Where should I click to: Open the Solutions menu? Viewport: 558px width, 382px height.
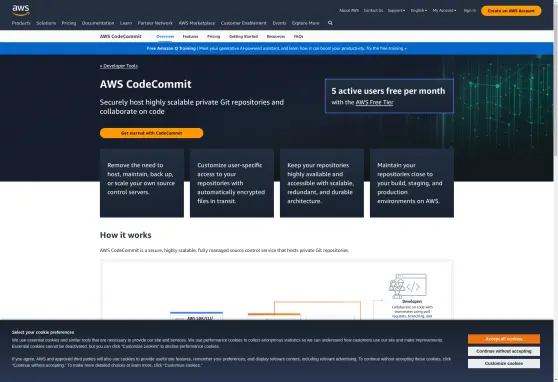[x=46, y=23]
